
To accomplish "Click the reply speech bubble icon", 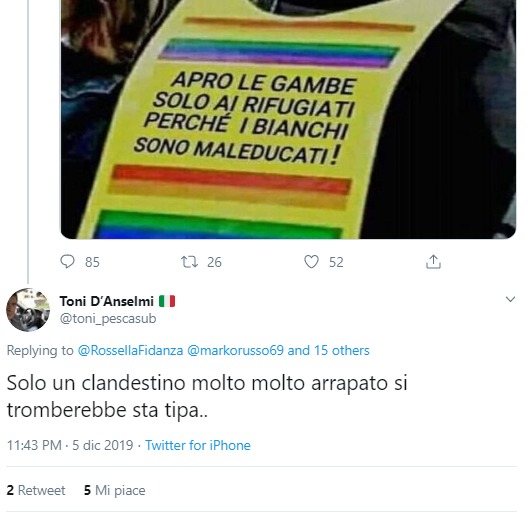I will (67, 262).
